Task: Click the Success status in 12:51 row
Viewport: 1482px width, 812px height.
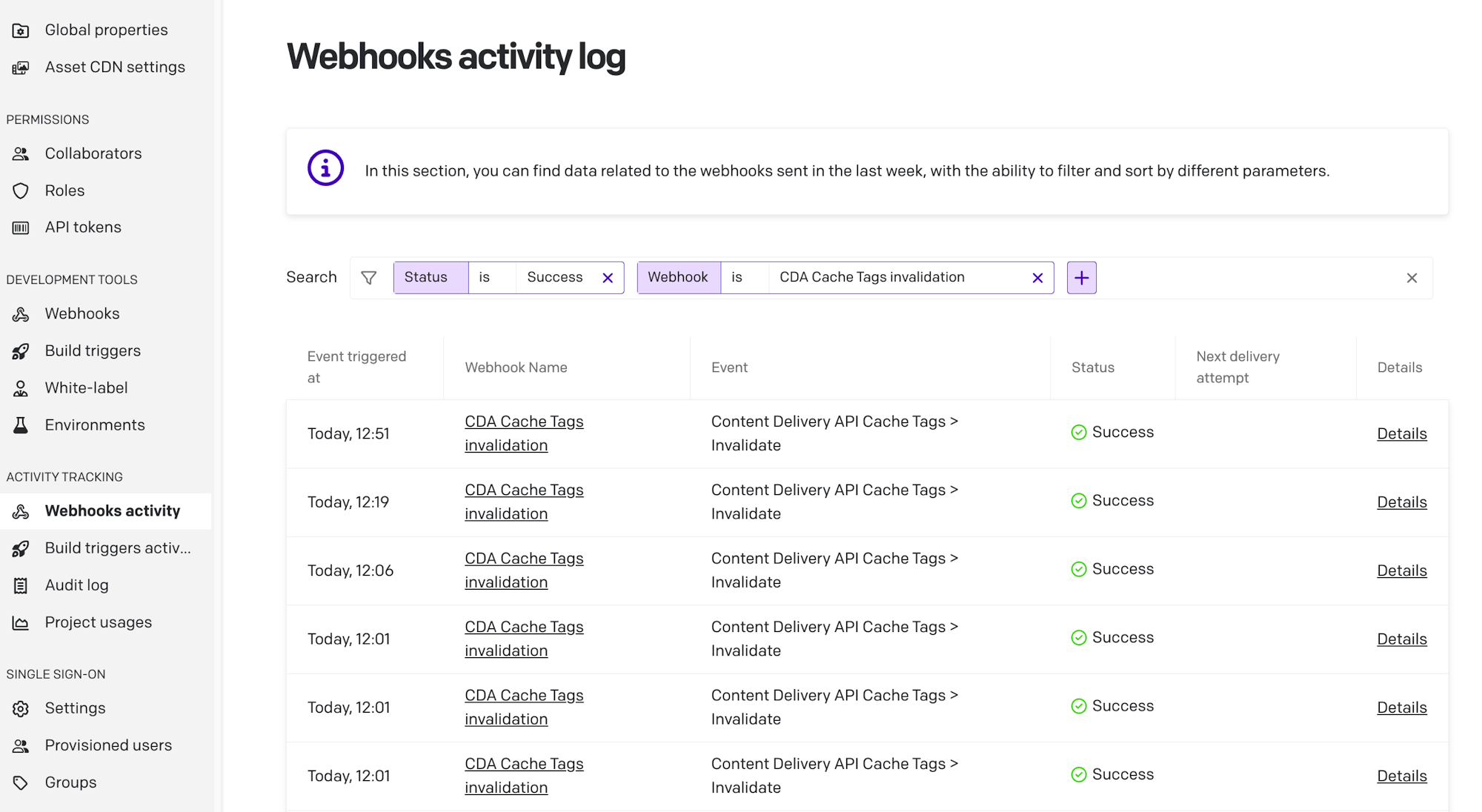Action: 1112,432
